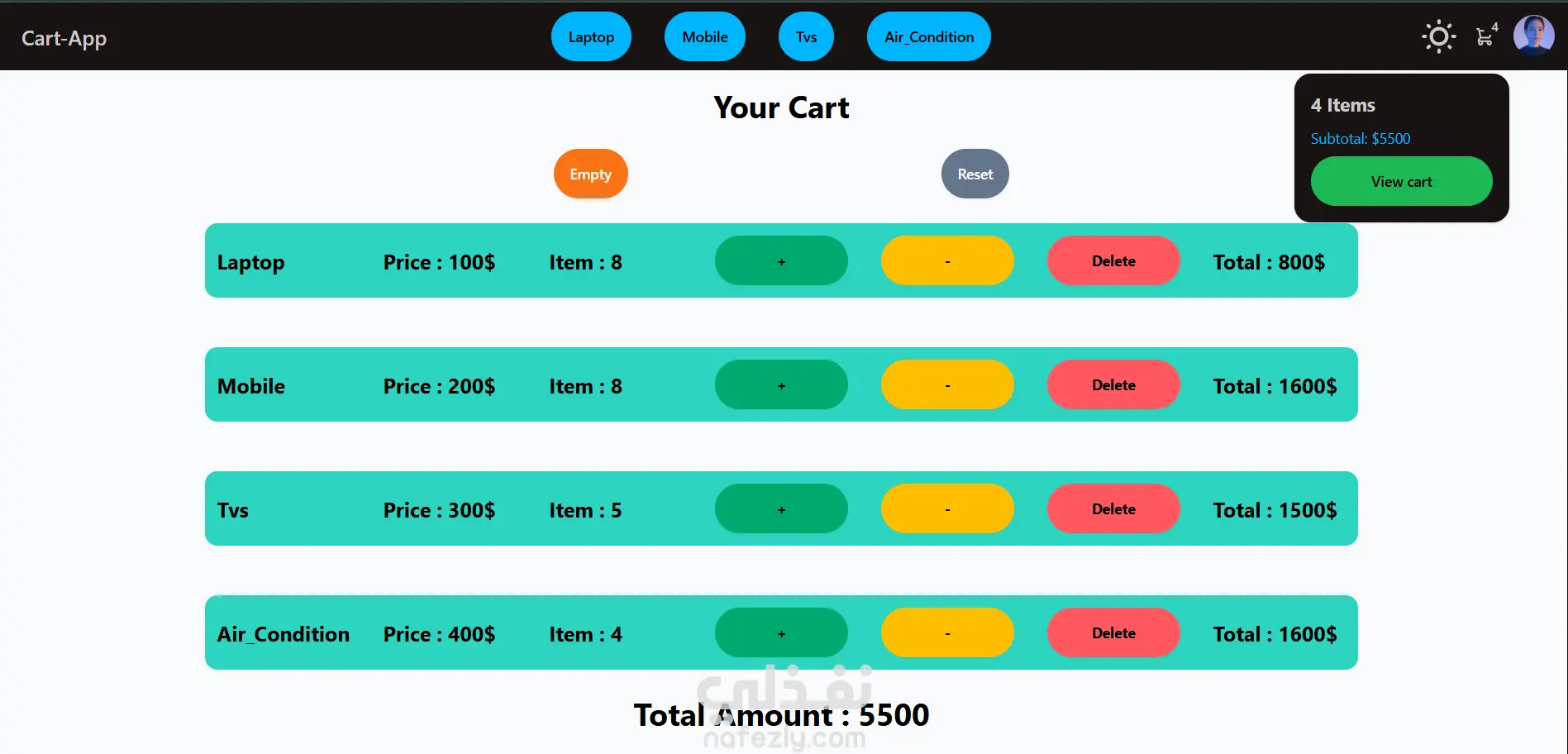Increase Tvs quantity with plus button
Viewport: 1568px width, 754px height.
[781, 509]
